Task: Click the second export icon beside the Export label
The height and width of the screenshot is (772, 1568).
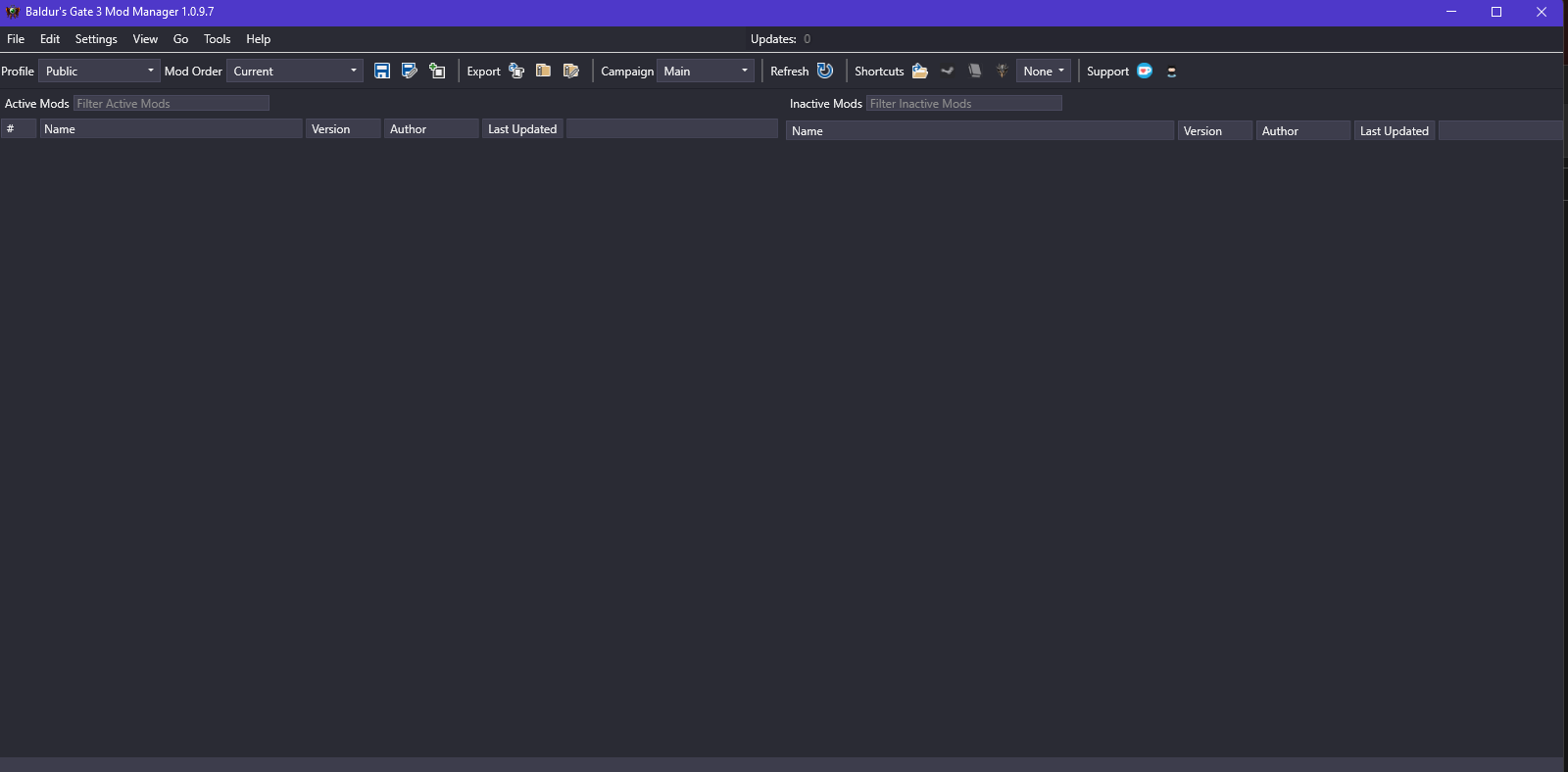Action: [x=543, y=71]
